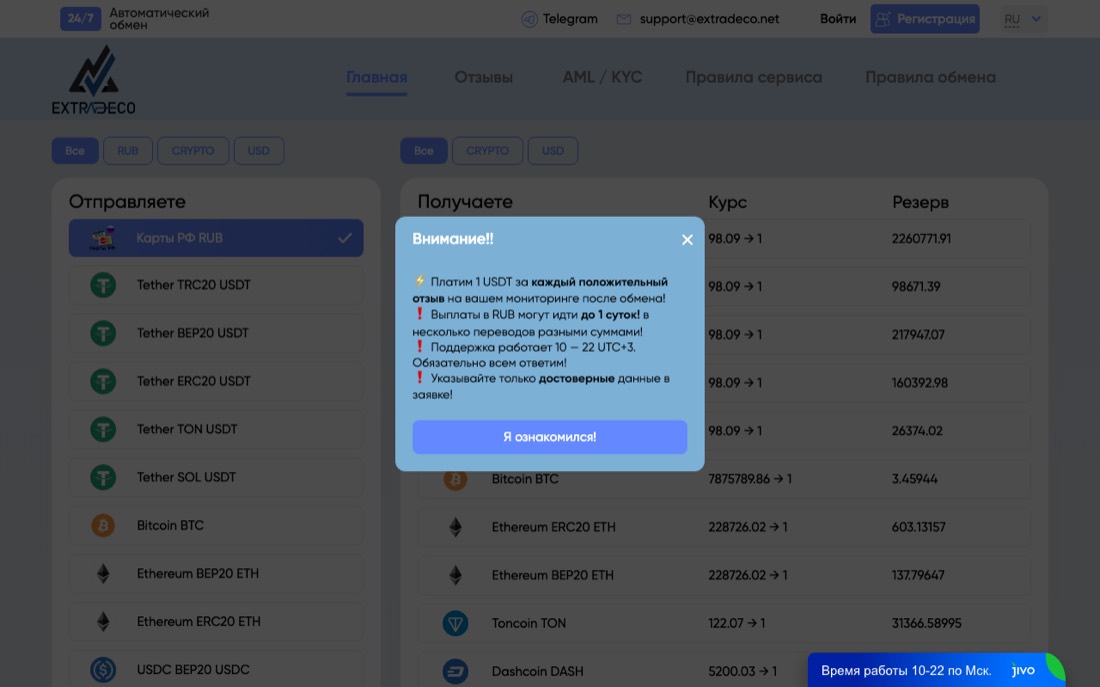The height and width of the screenshot is (687, 1100).
Task: Select the Все filter in receive section
Action: pos(424,151)
